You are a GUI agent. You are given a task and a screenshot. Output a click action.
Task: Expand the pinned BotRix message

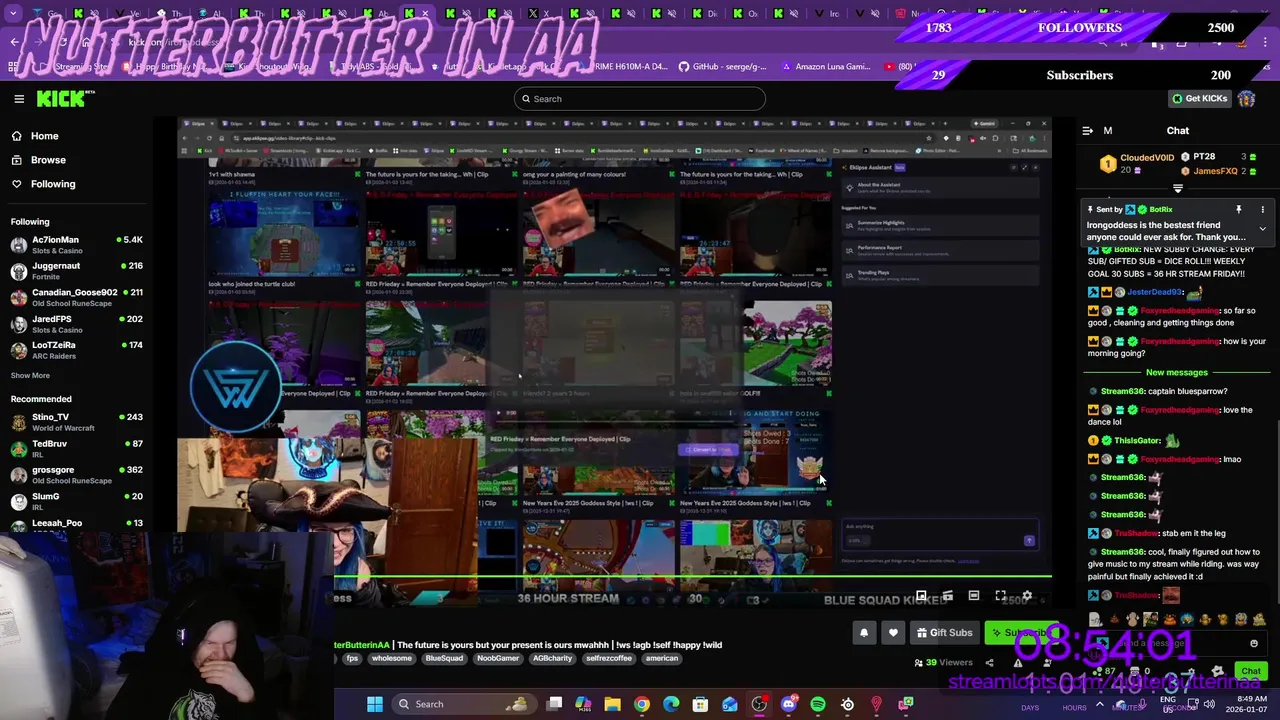[x=1262, y=229]
